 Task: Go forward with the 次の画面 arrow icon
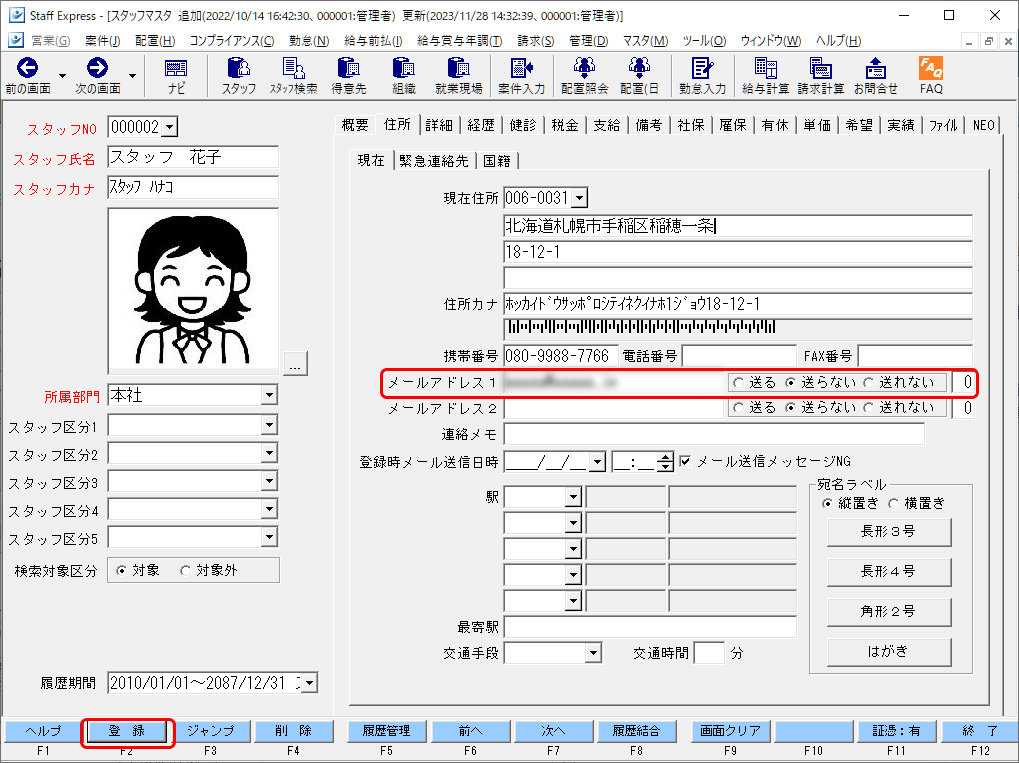(97, 68)
